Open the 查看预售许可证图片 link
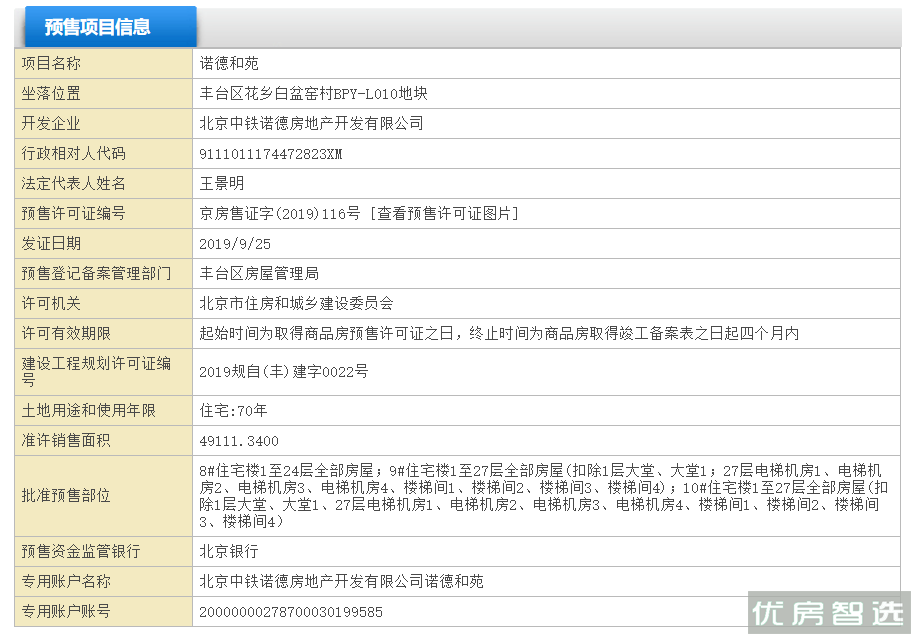The height and width of the screenshot is (634, 911). [x=444, y=213]
